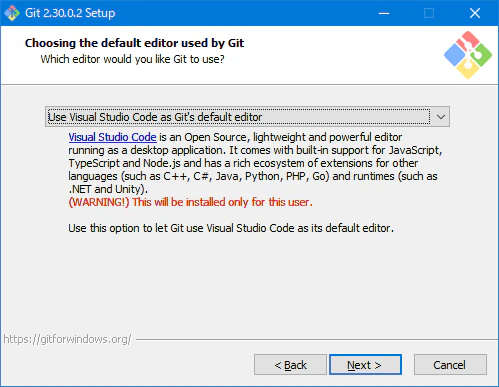Select the 'Use Visual Studio Code' combo box
This screenshot has height=387, width=499.
tap(247, 117)
